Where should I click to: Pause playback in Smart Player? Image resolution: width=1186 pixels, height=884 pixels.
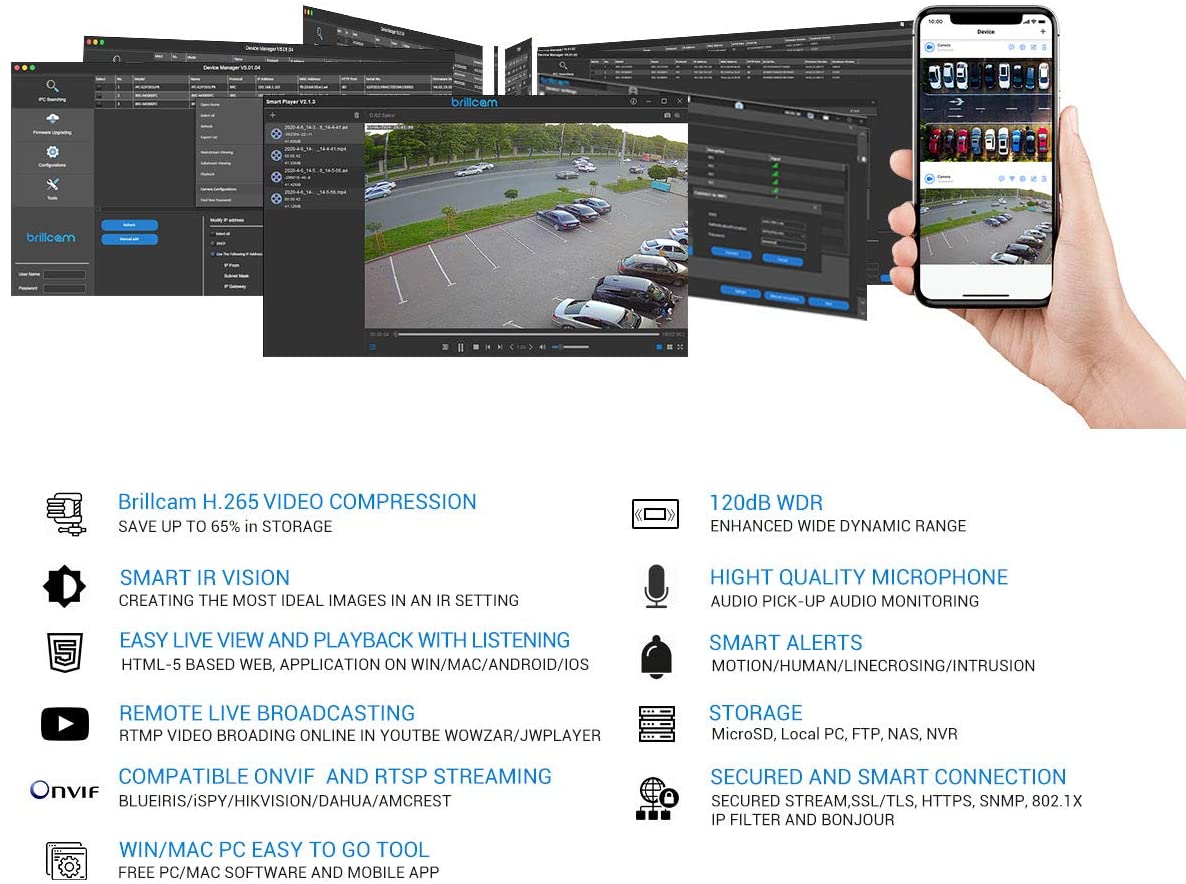(x=461, y=347)
